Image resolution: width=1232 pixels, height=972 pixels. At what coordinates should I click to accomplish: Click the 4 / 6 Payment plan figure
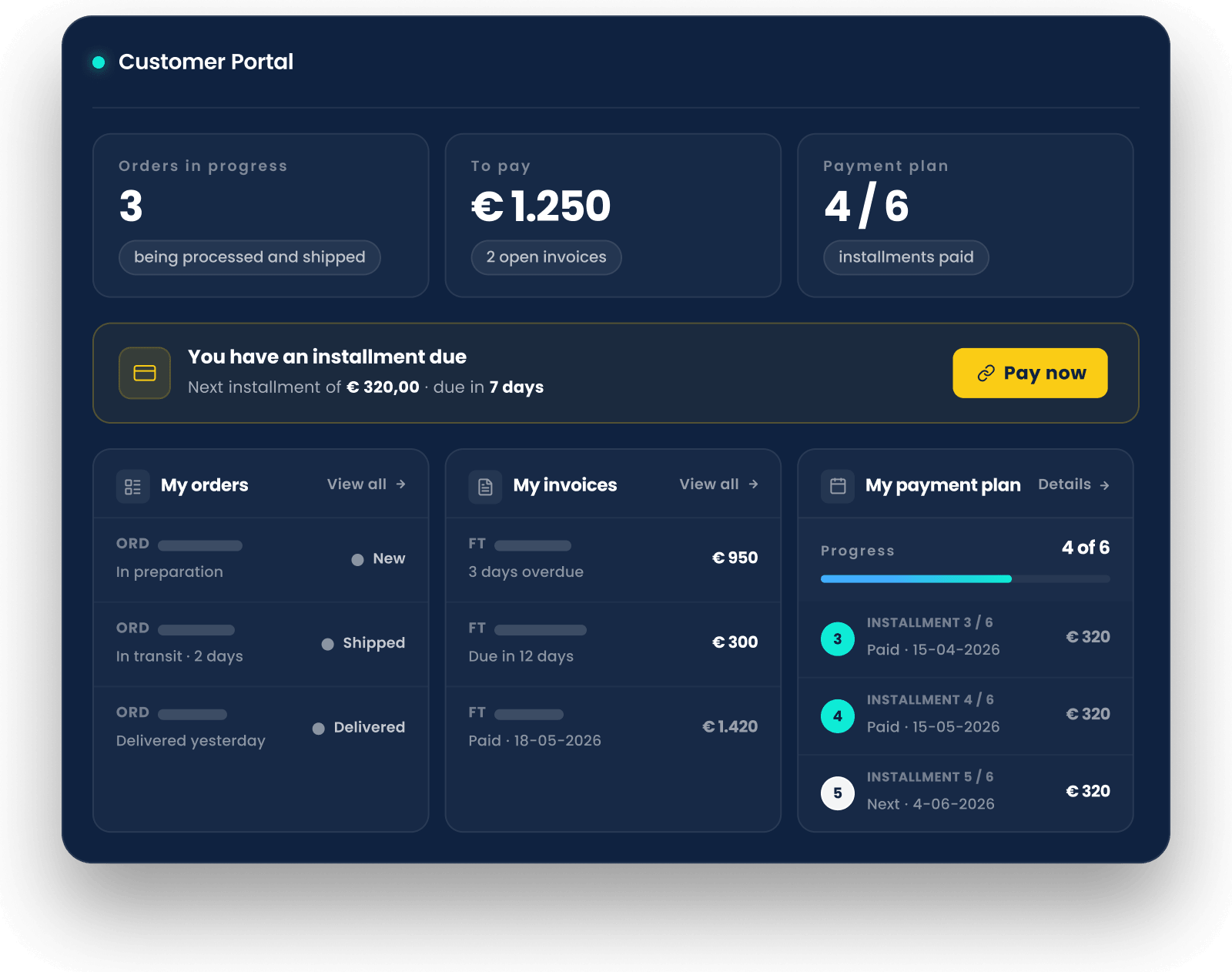pyautogui.click(x=866, y=206)
